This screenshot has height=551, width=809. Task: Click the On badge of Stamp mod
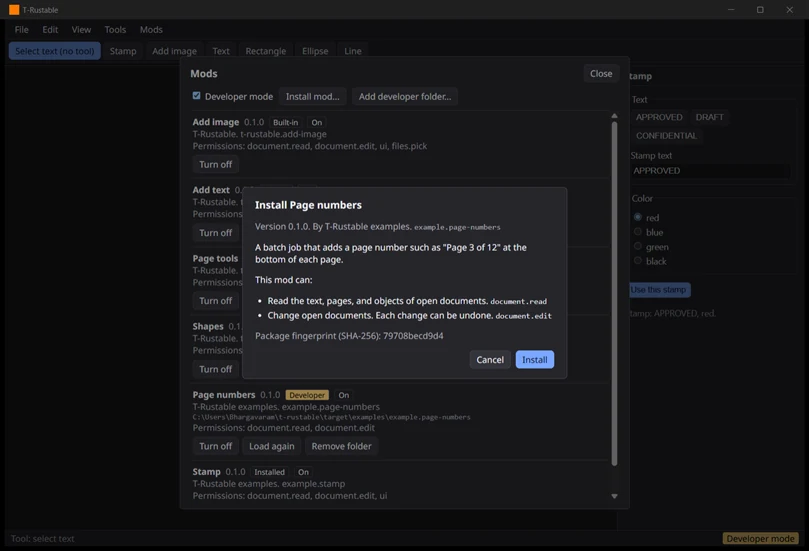303,472
